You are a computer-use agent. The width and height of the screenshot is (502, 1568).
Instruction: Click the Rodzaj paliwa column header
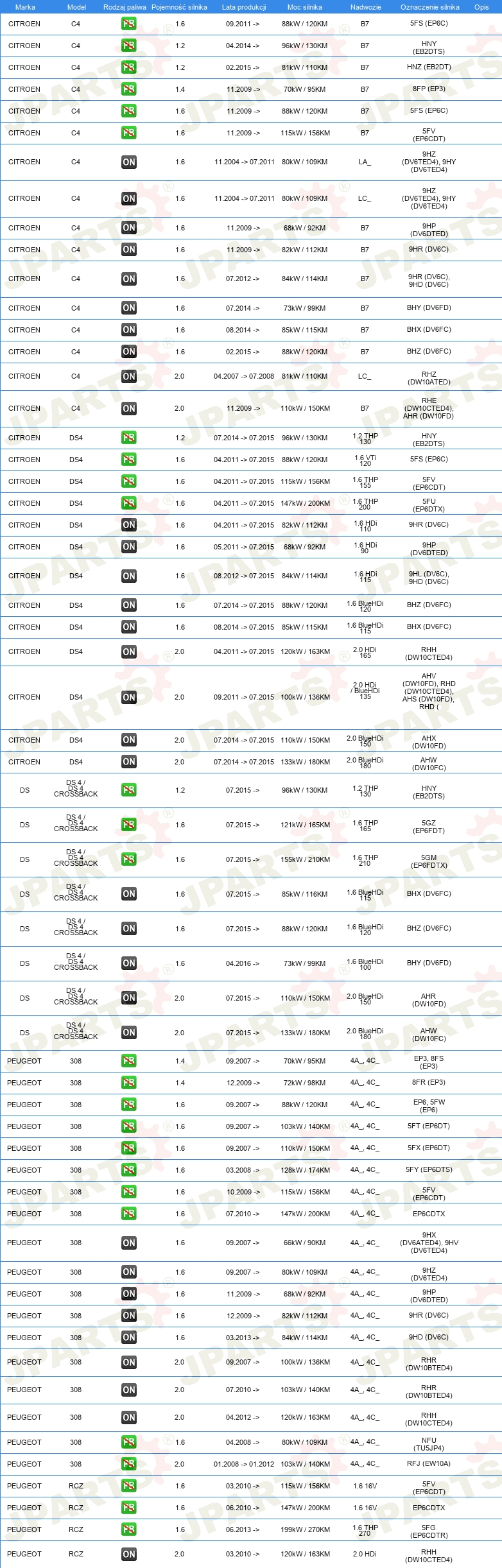coord(125,7)
